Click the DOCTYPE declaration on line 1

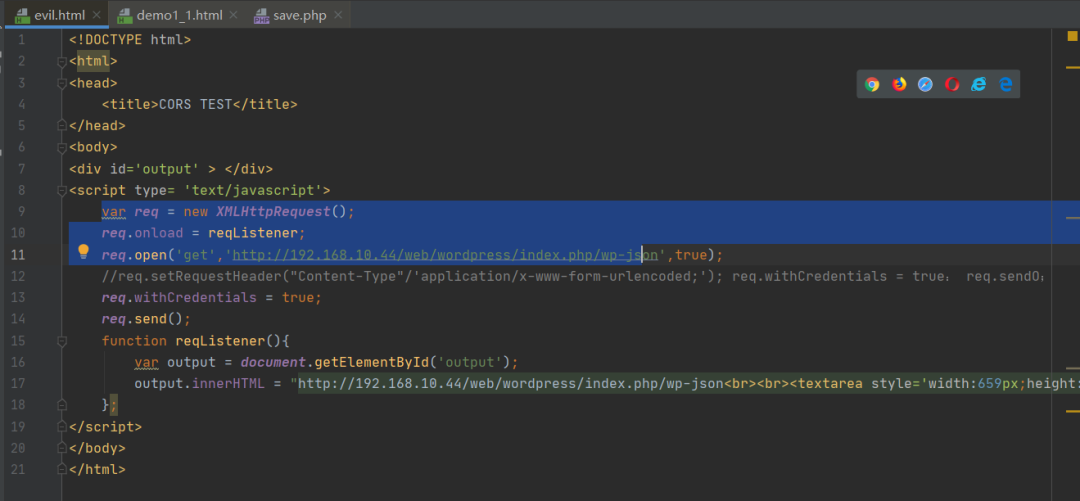(129, 40)
